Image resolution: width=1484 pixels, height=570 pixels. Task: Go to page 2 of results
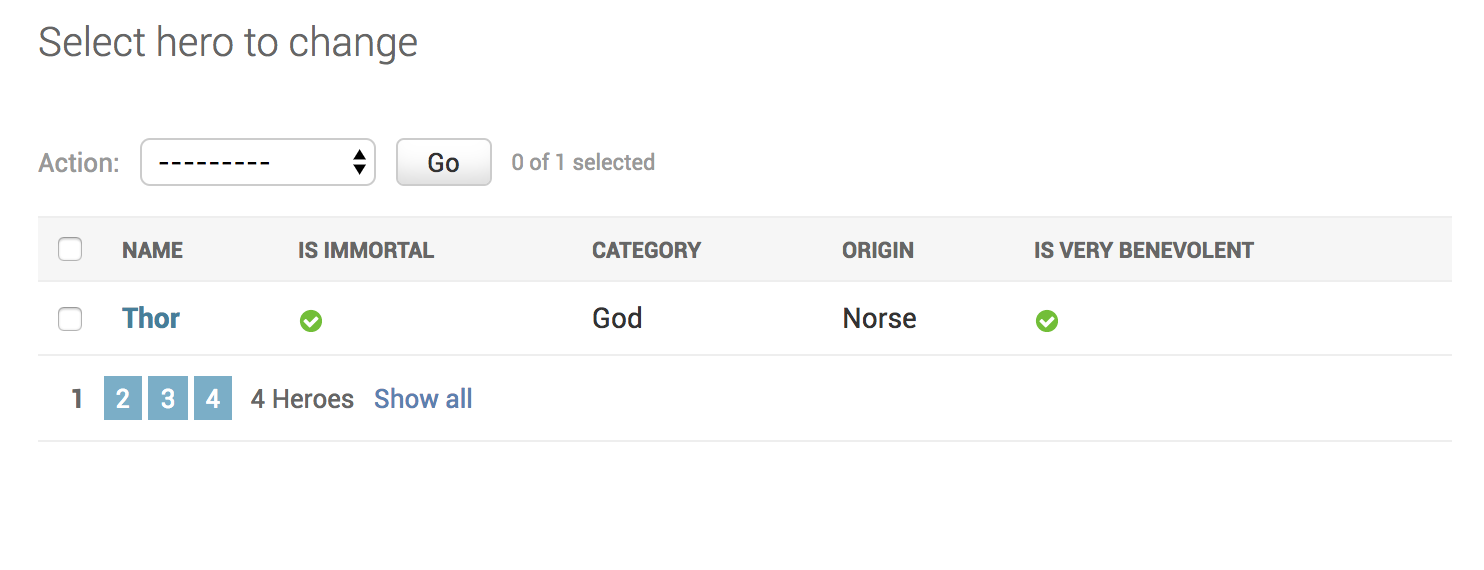[x=123, y=398]
